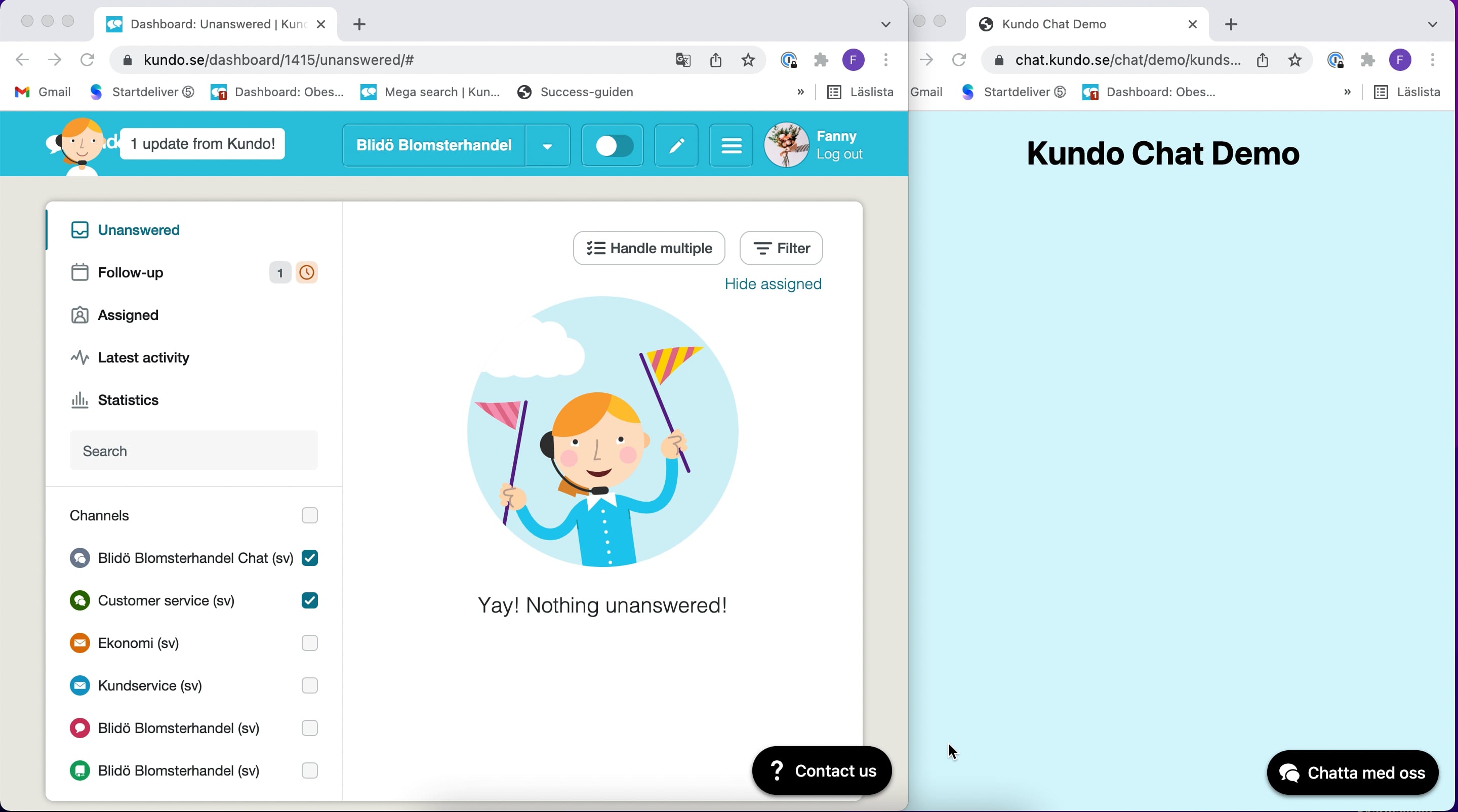Open the Chrome three-dot menu in dashboard window
Screen dimensions: 1458x812
[x=886, y=60]
